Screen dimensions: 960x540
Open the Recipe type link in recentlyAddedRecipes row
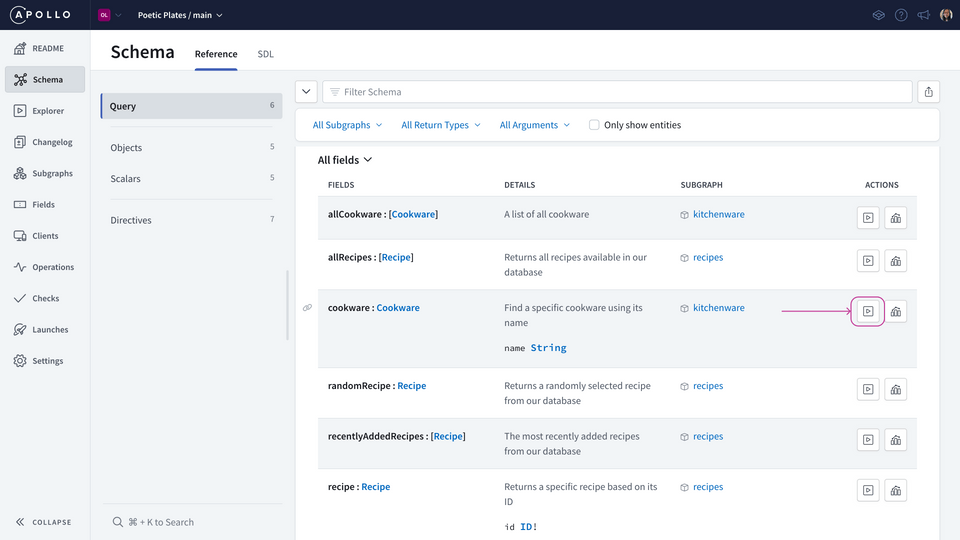pos(448,437)
